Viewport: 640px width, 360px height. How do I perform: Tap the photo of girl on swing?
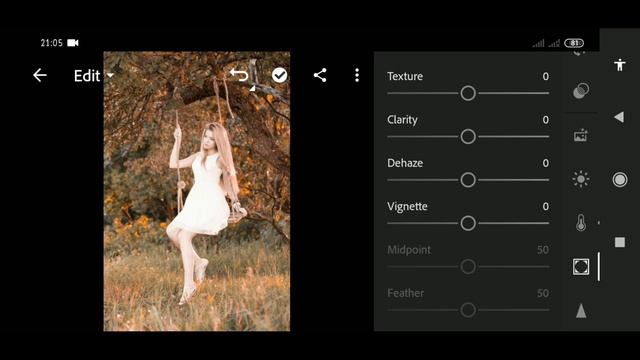tap(197, 191)
